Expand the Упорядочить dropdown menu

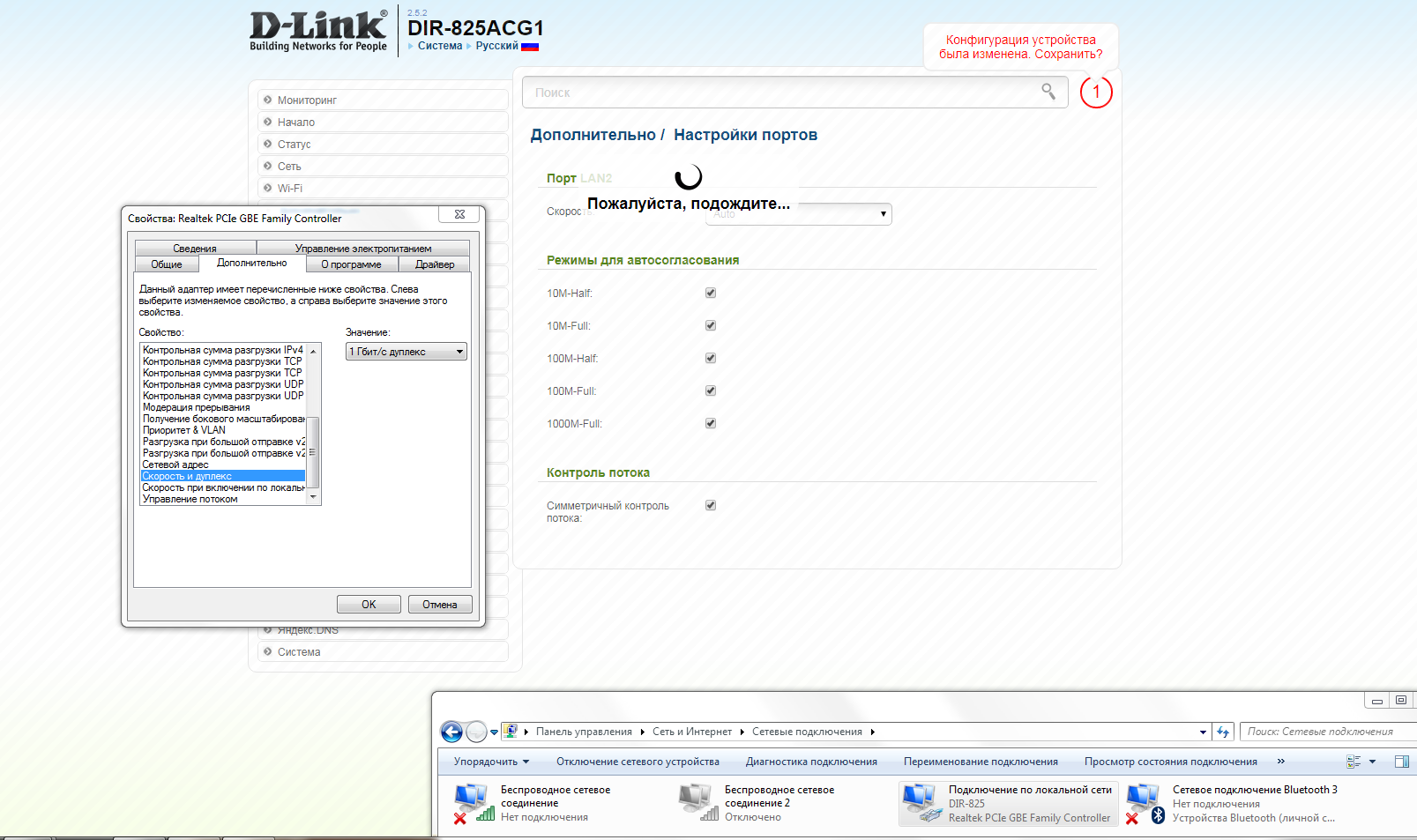tap(491, 762)
